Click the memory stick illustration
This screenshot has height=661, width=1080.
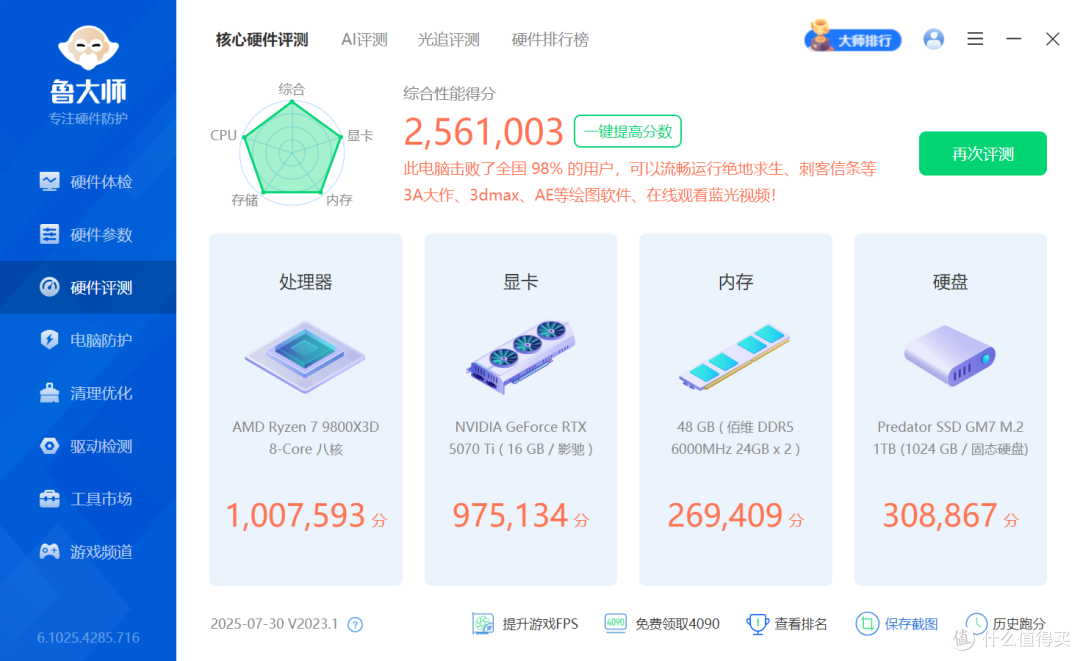735,357
